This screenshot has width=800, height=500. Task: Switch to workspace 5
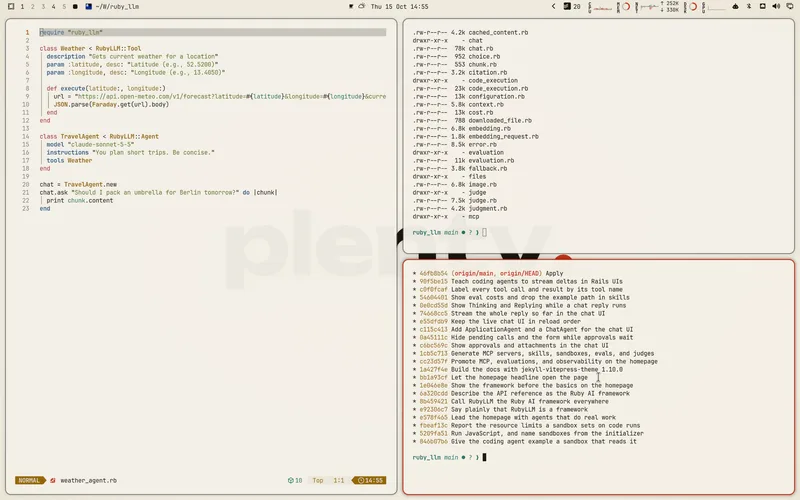click(x=64, y=7)
